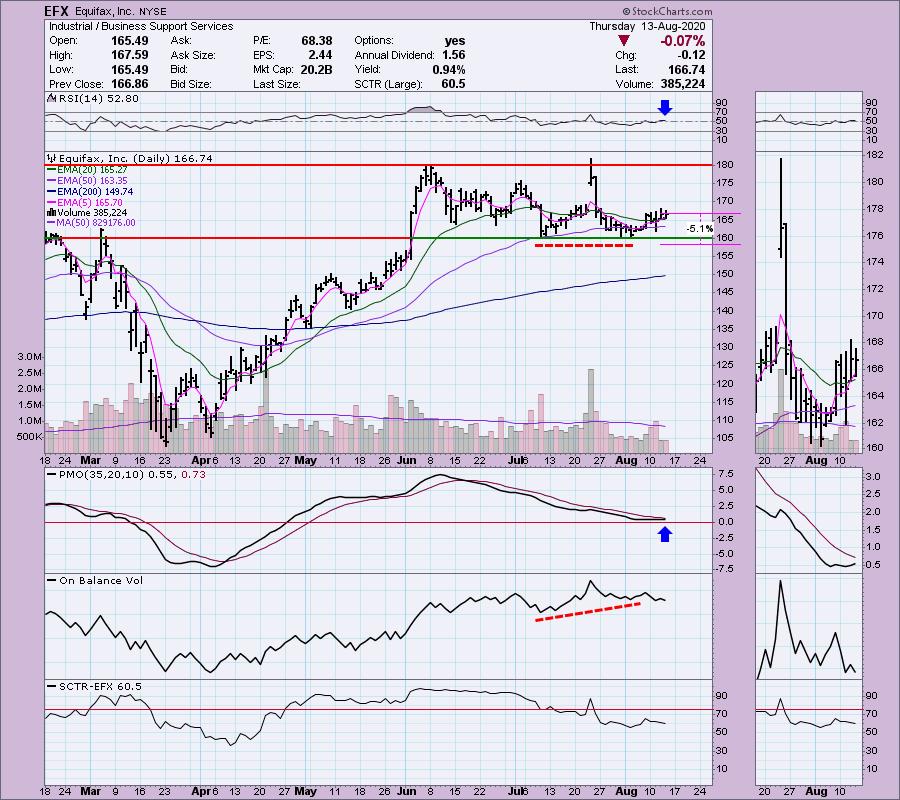Screen dimensions: 900x800
Task: Click the High value 167.59
Action: point(129,55)
